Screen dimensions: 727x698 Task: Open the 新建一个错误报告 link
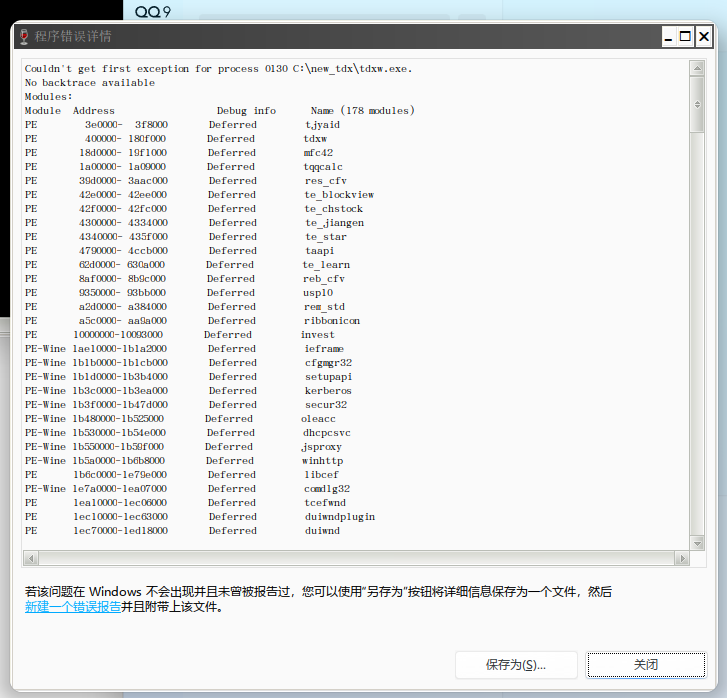point(73,607)
